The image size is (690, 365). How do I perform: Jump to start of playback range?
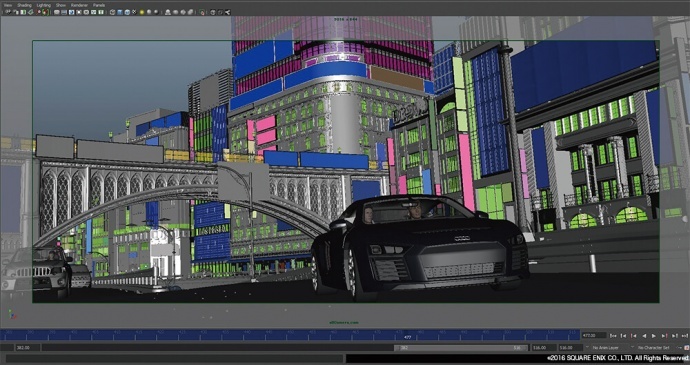click(x=613, y=336)
